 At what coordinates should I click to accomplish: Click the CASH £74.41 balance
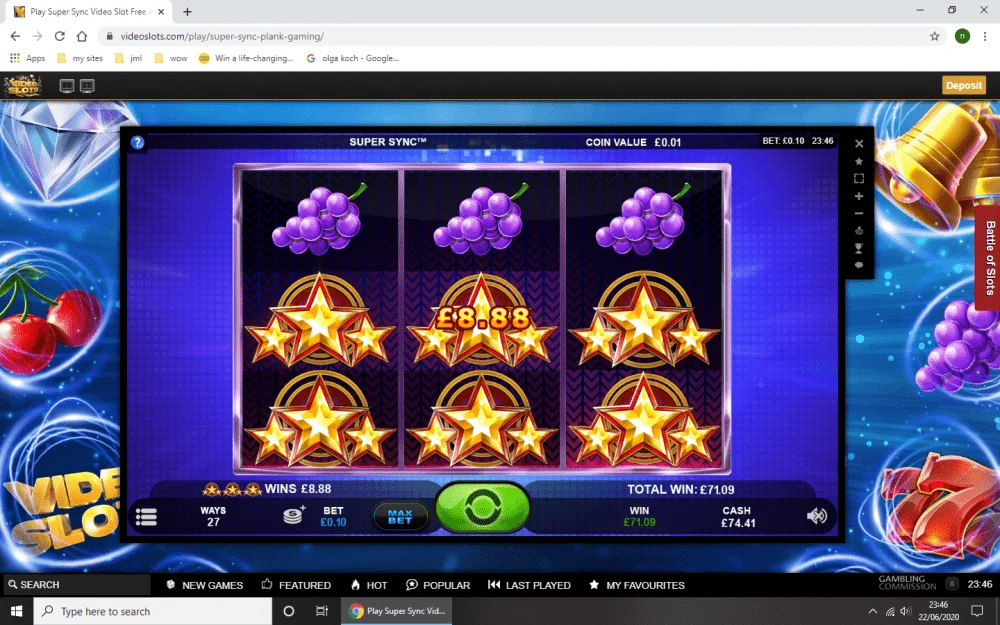[738, 517]
